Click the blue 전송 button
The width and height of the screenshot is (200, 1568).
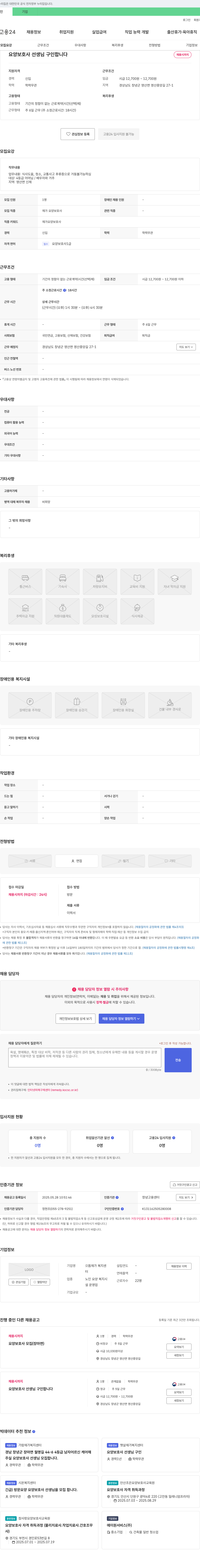click(x=178, y=1060)
